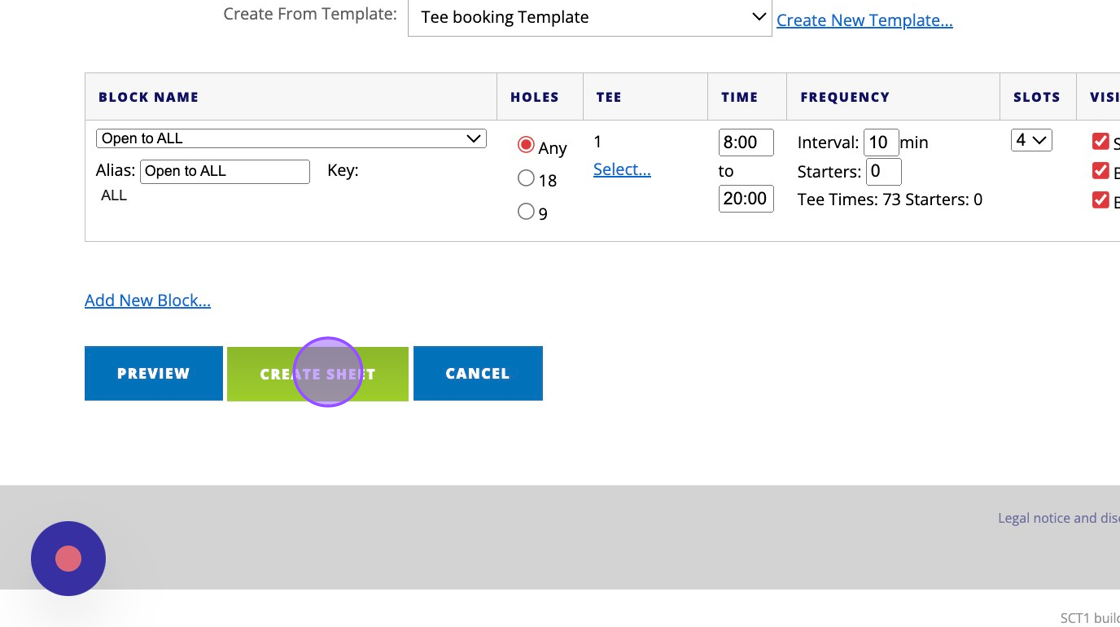Click the round recording button icon
The image size is (1120, 627).
coord(68,558)
